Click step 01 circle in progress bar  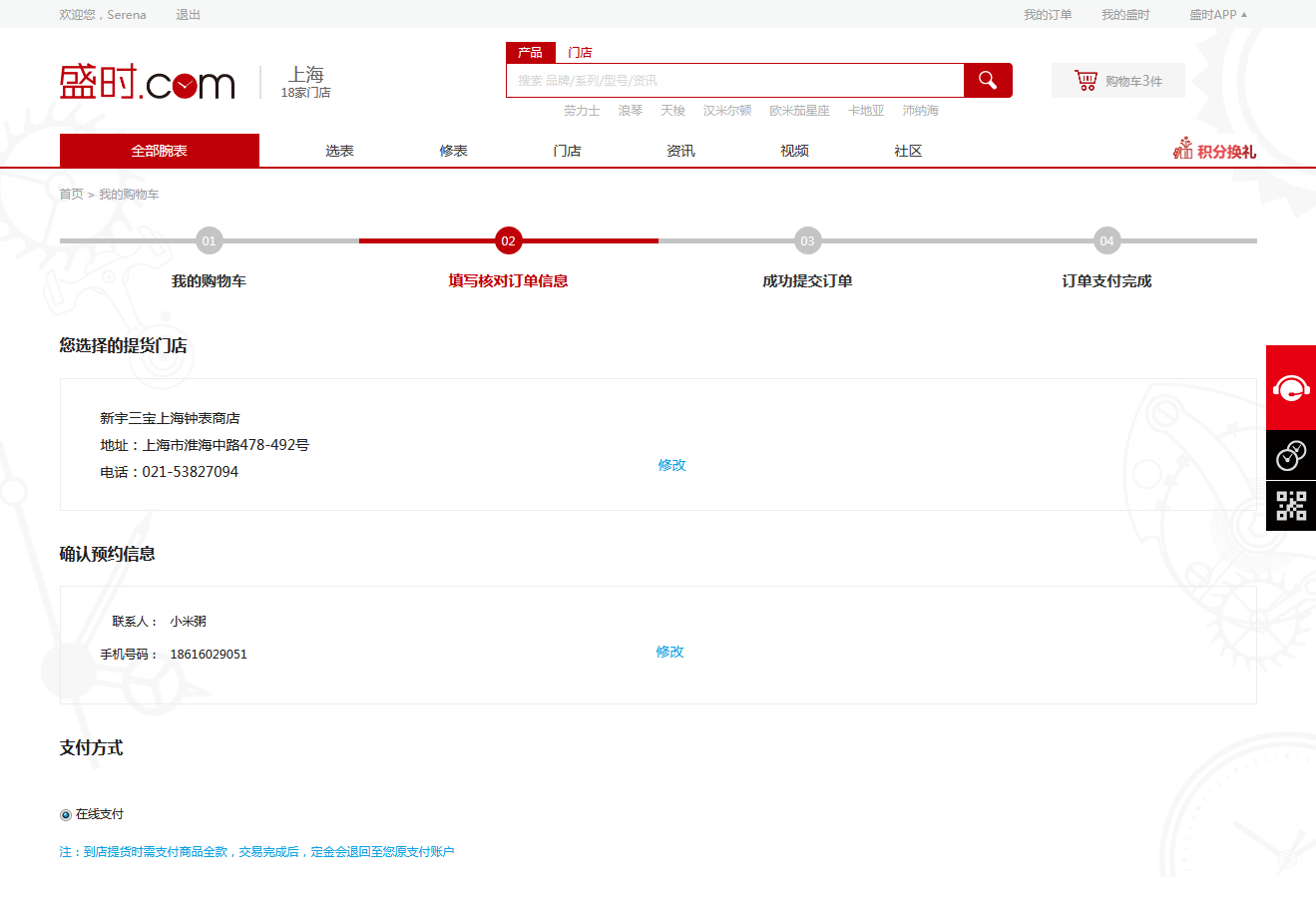[x=209, y=241]
